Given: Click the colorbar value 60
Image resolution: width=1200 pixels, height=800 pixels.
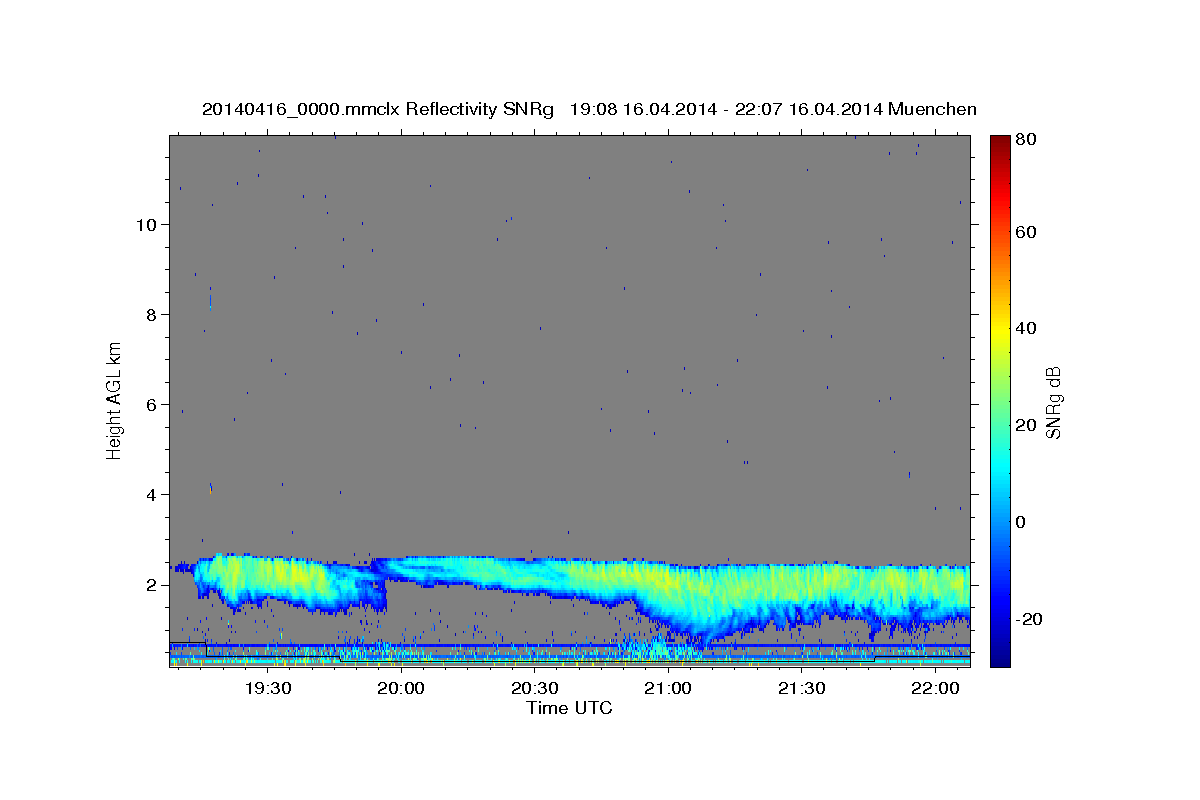Looking at the screenshot, I should coord(1027,232).
